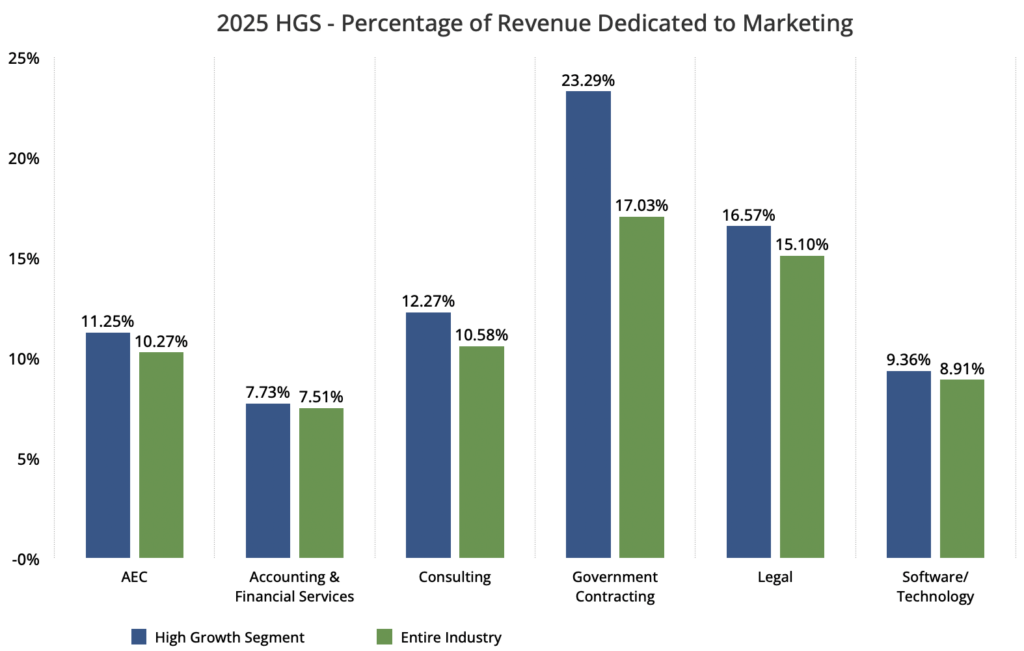Image resolution: width=1024 pixels, height=651 pixels.
Task: Select the green Government Contracting bar
Action: pos(641,387)
